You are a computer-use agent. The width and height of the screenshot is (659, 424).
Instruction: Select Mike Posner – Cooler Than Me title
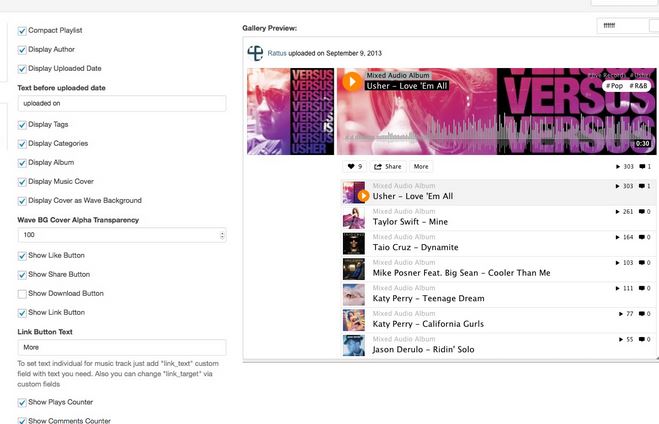pos(461,273)
